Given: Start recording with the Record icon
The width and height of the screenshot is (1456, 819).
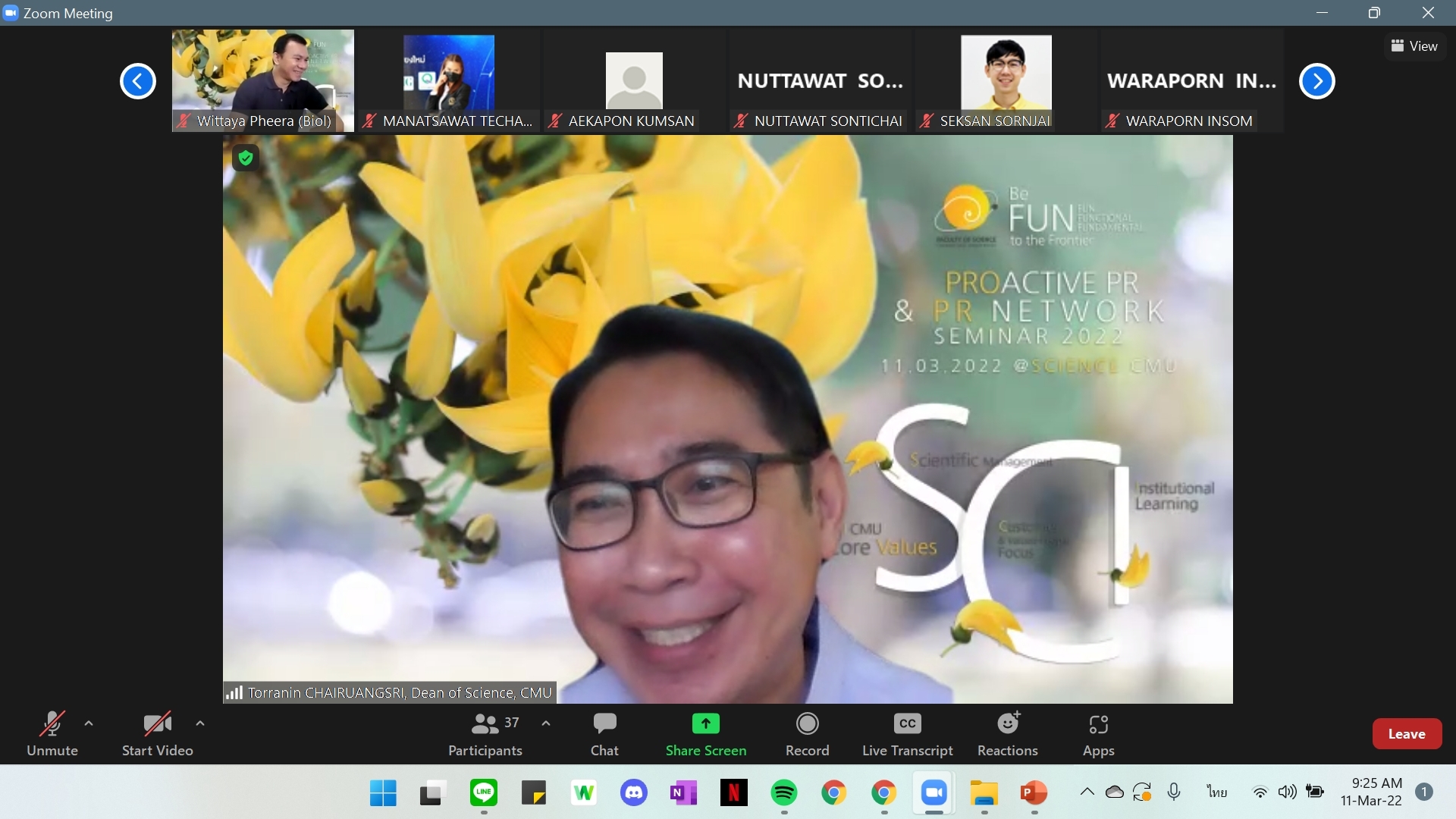Looking at the screenshot, I should click(x=807, y=724).
